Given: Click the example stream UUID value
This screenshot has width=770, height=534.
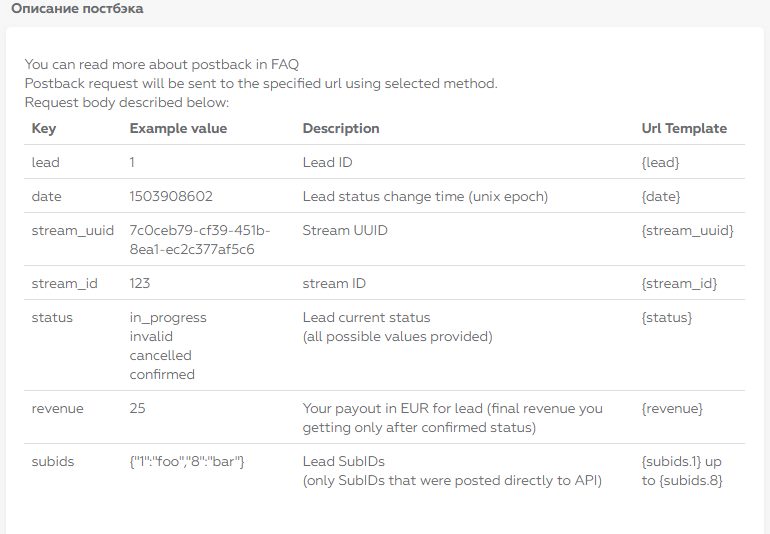Looking at the screenshot, I should (x=199, y=240).
